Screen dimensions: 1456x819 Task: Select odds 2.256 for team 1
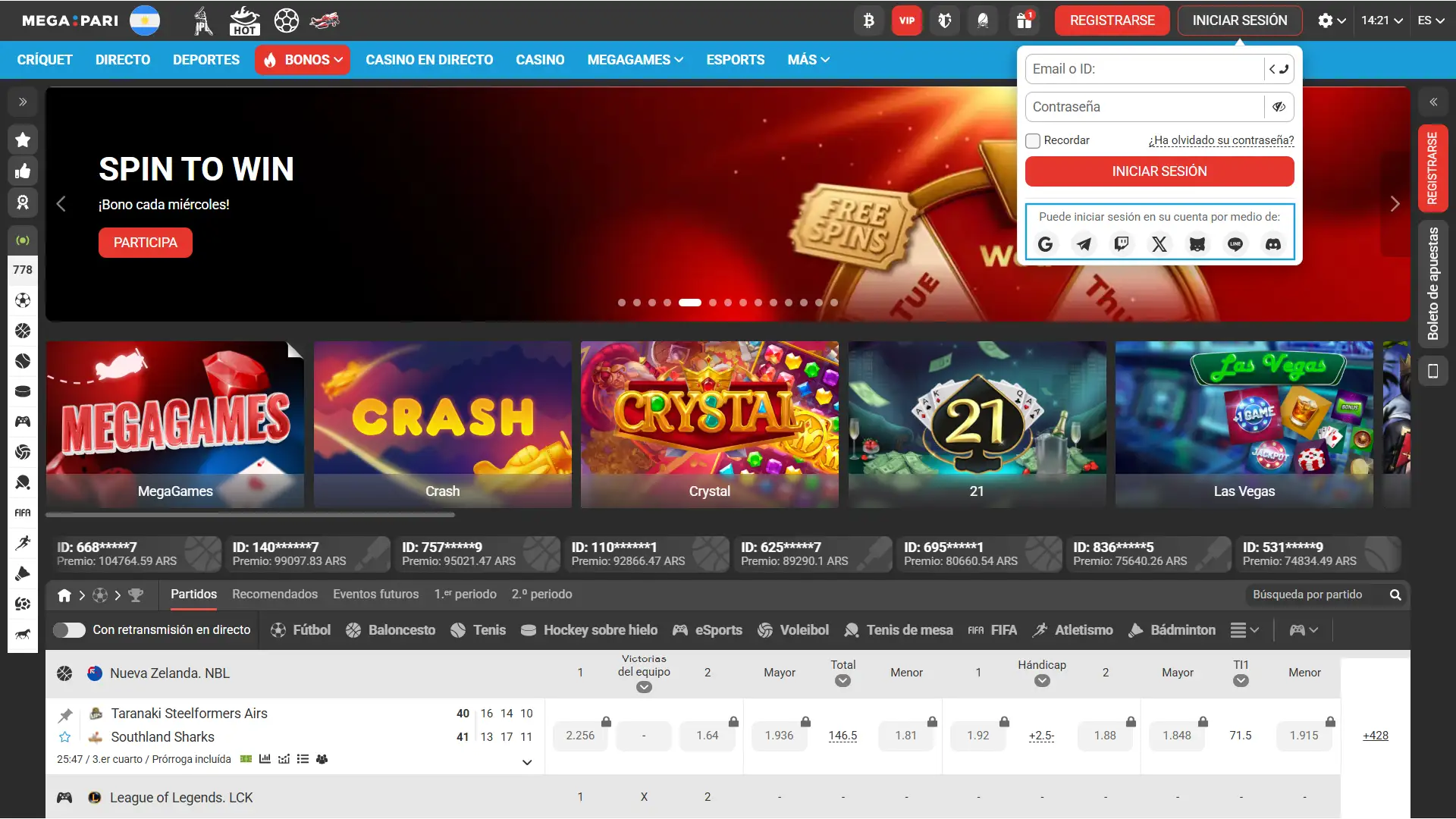coord(580,736)
